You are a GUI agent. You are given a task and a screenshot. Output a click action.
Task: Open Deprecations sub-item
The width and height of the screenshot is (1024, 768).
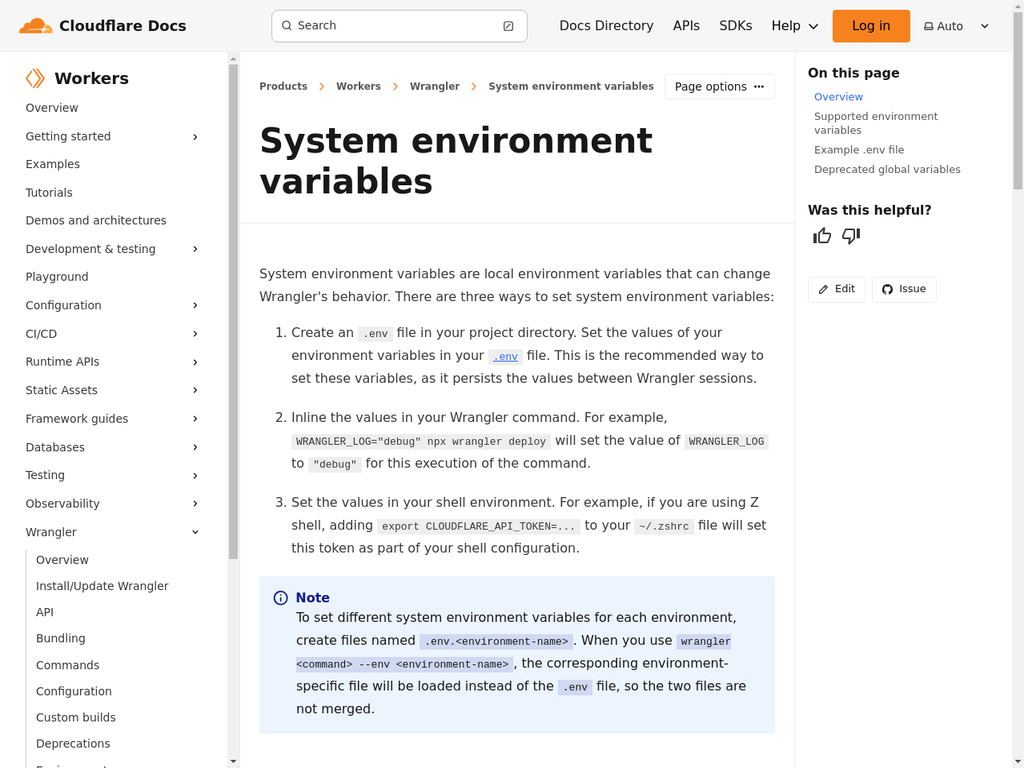[x=73, y=743]
